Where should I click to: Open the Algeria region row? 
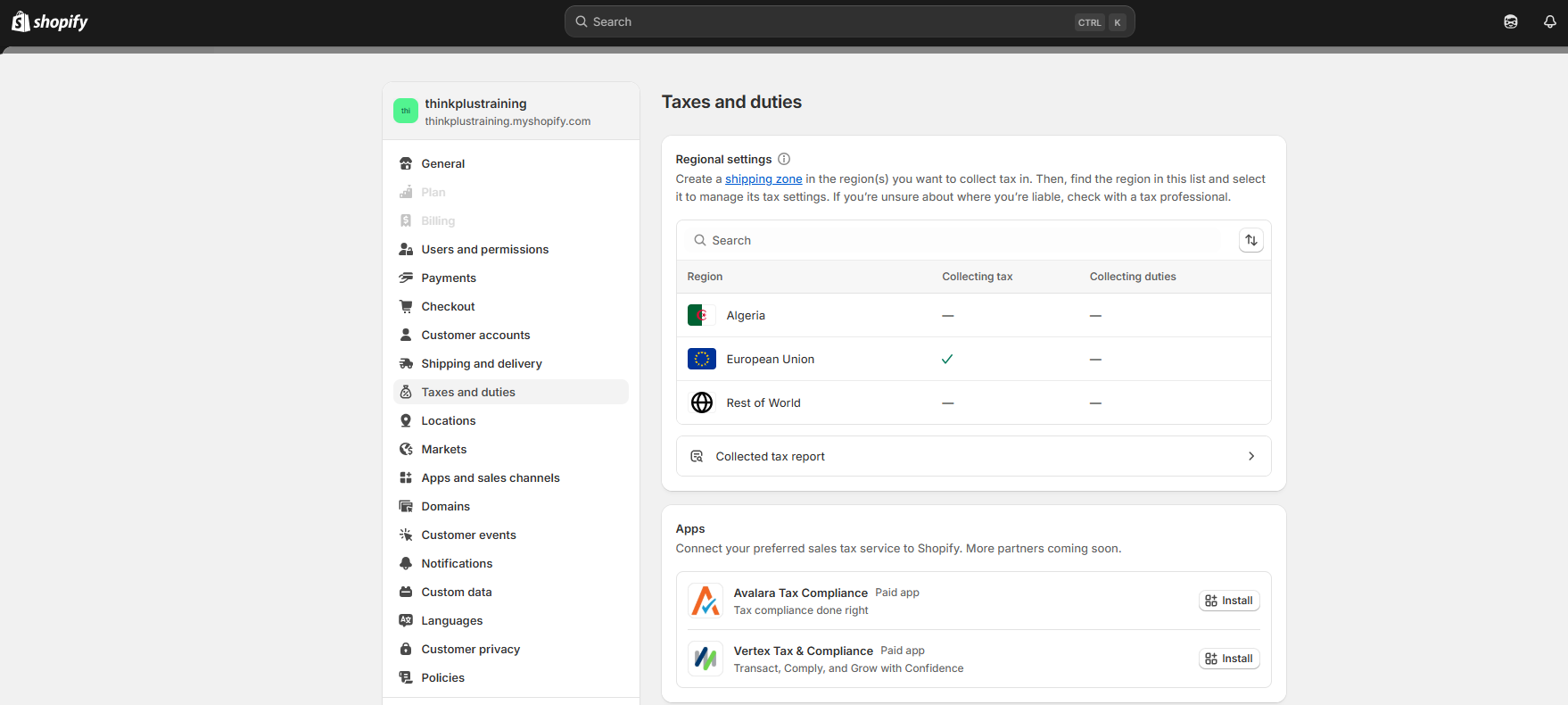click(974, 315)
